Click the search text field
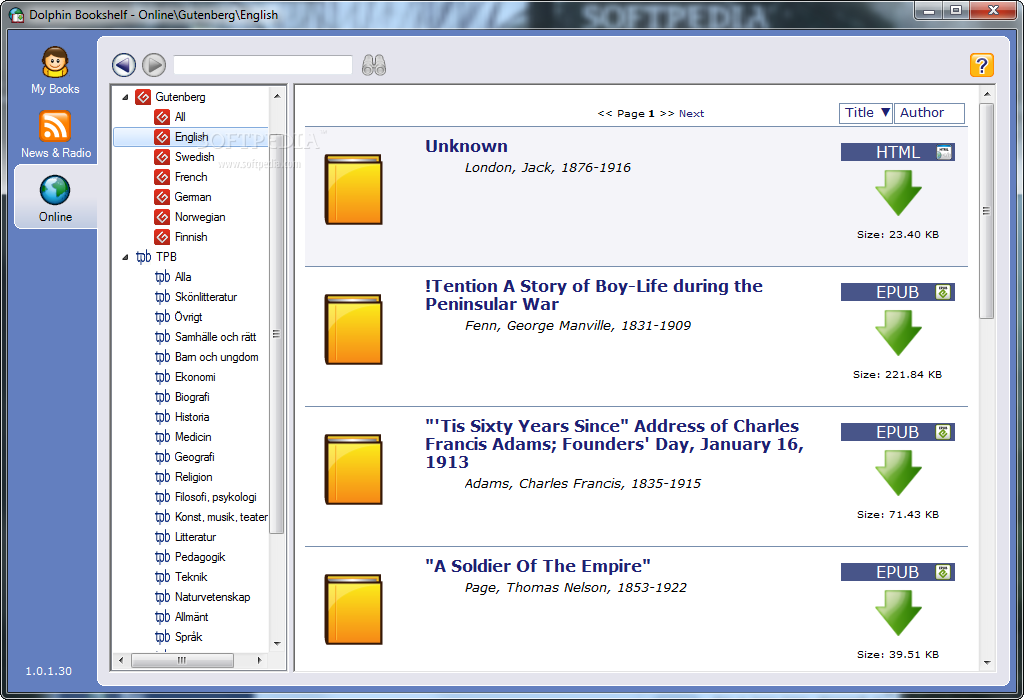Image resolution: width=1024 pixels, height=700 pixels. point(263,65)
